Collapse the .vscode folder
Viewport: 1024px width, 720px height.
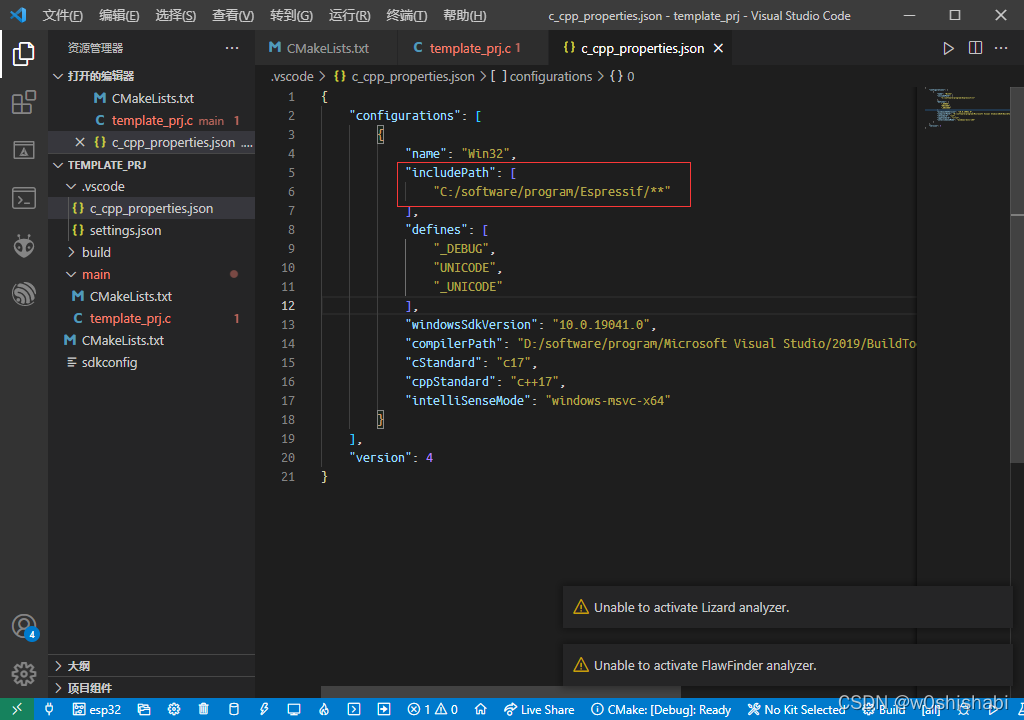pyautogui.click(x=152, y=186)
